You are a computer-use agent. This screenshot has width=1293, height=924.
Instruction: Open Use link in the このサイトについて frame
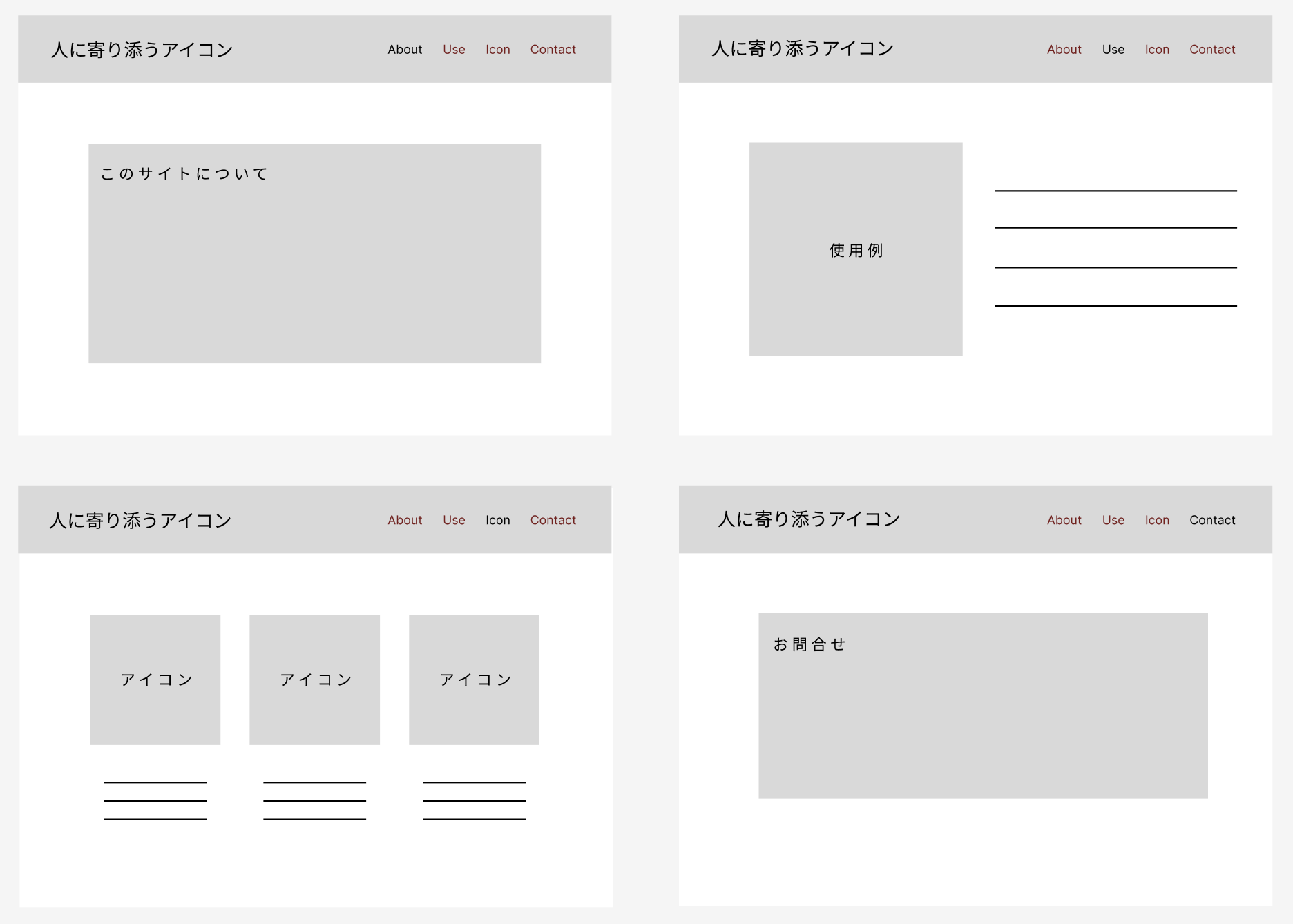click(454, 50)
